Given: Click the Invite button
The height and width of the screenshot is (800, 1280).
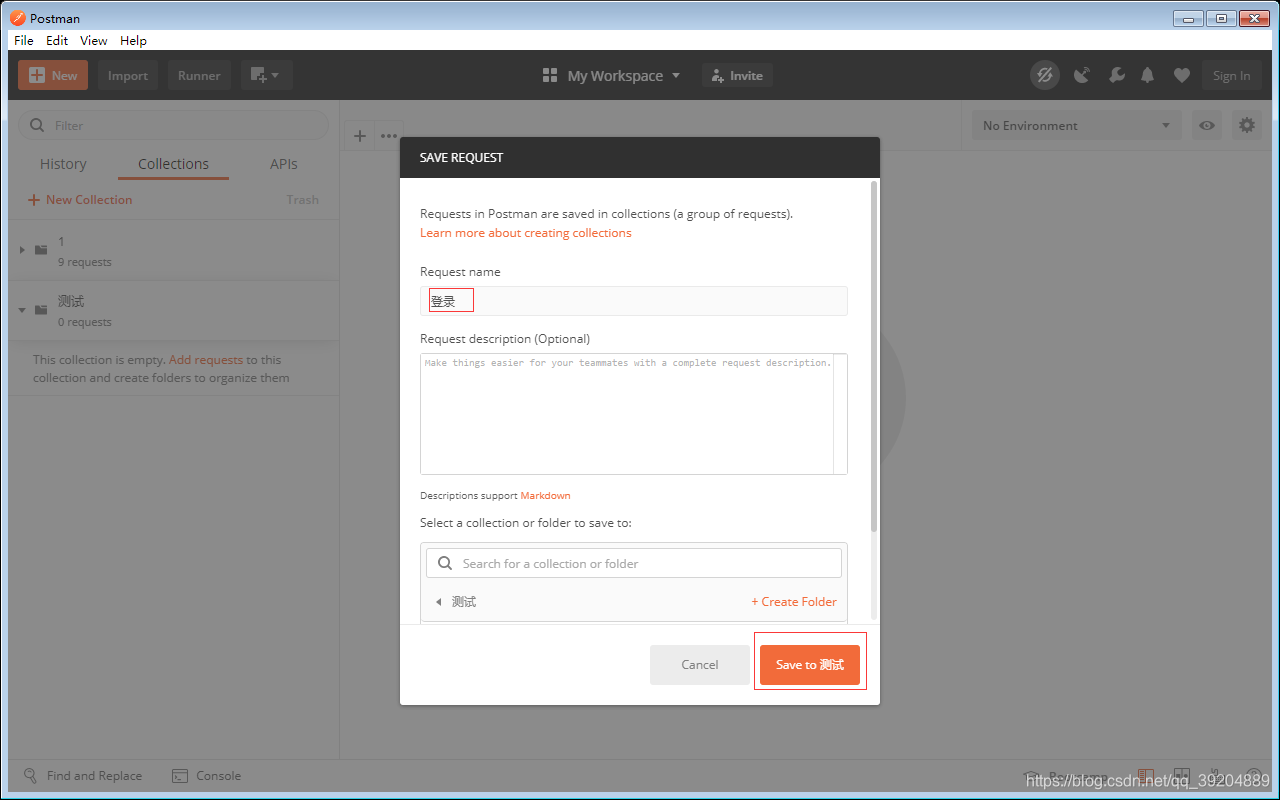Looking at the screenshot, I should click(737, 75).
